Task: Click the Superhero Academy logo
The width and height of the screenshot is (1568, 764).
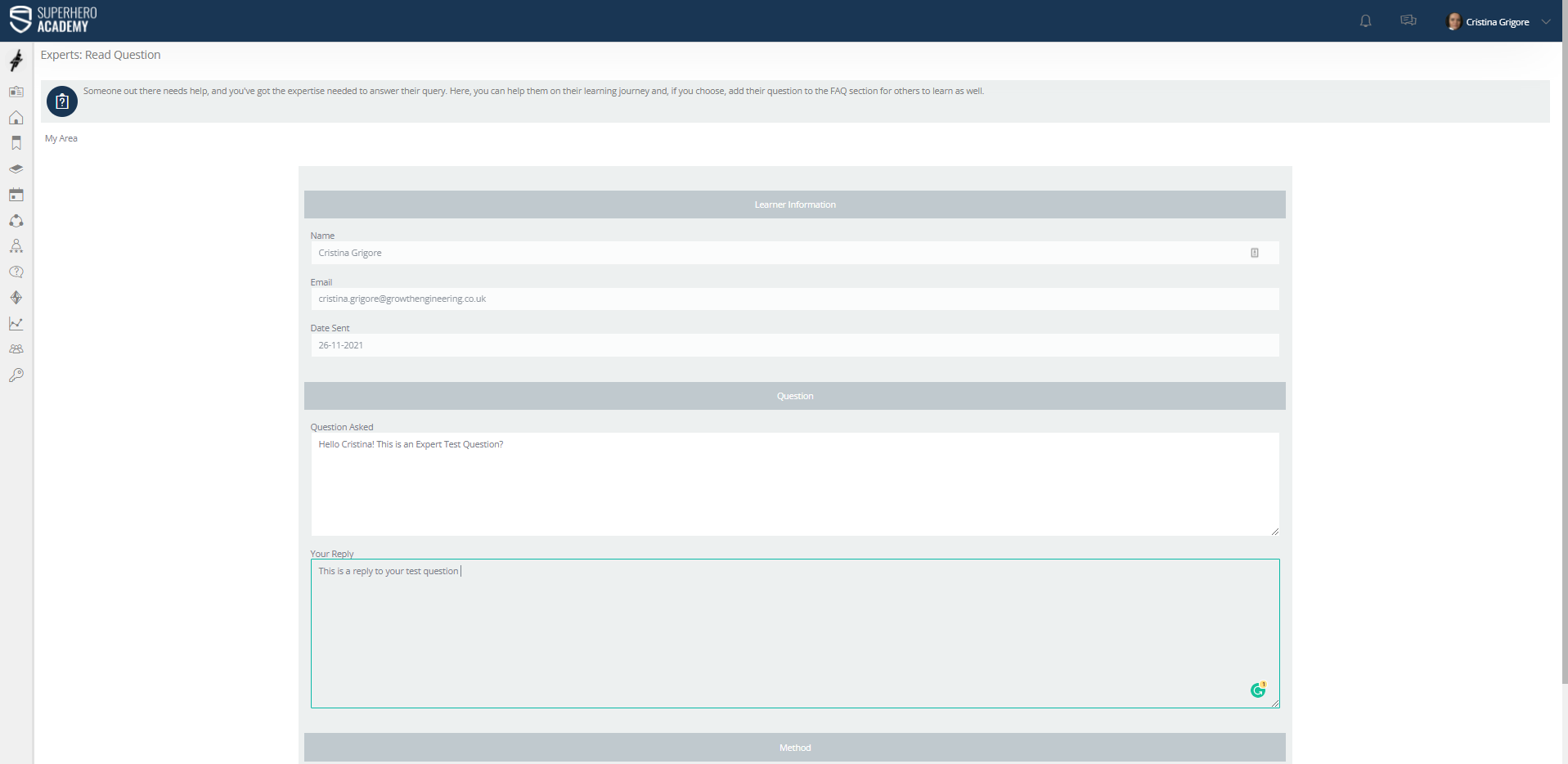Action: 53,20
